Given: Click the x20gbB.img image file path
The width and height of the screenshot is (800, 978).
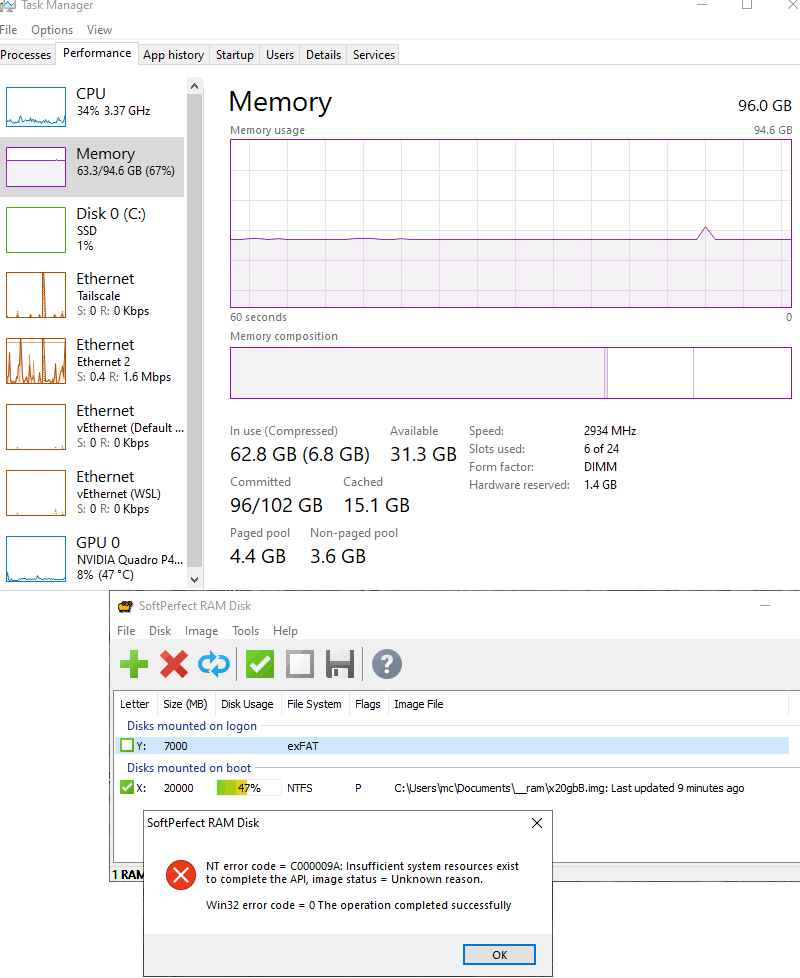Looking at the screenshot, I should pos(569,788).
